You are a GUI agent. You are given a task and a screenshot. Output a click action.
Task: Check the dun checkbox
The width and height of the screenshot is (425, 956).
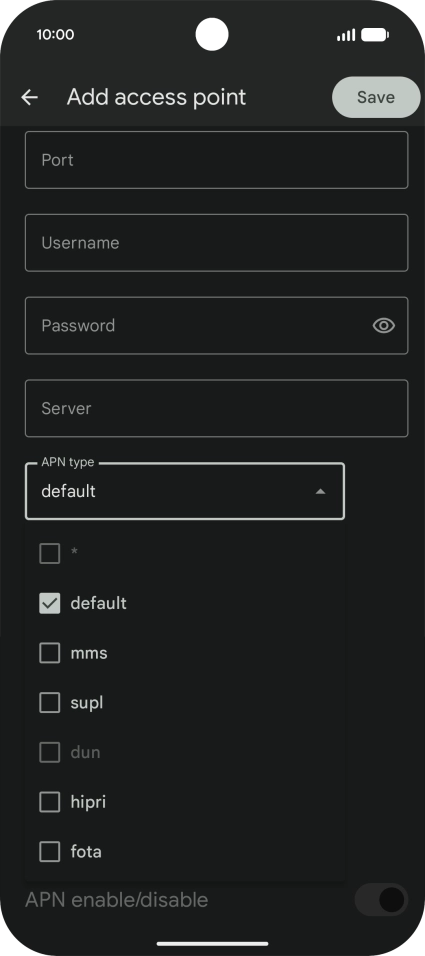(49, 752)
